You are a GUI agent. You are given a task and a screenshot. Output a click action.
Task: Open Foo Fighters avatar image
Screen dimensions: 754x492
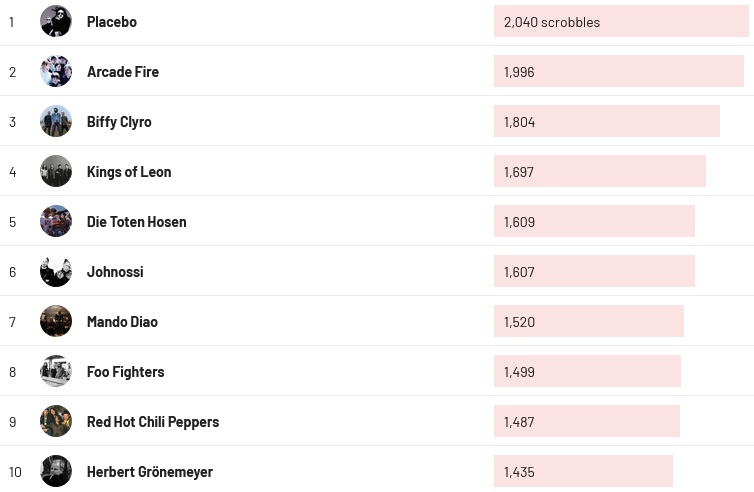click(x=56, y=371)
